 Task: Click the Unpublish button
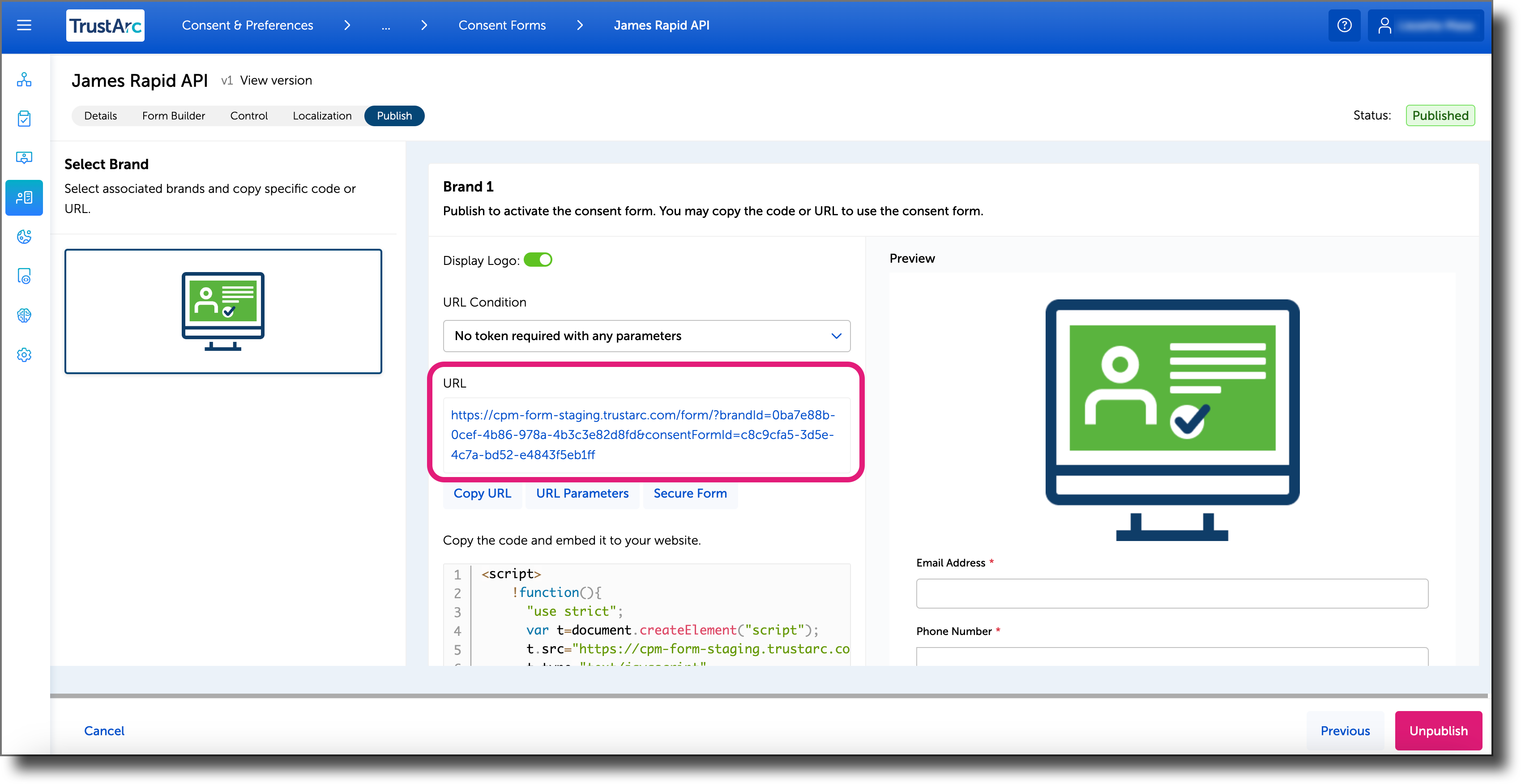(x=1438, y=731)
